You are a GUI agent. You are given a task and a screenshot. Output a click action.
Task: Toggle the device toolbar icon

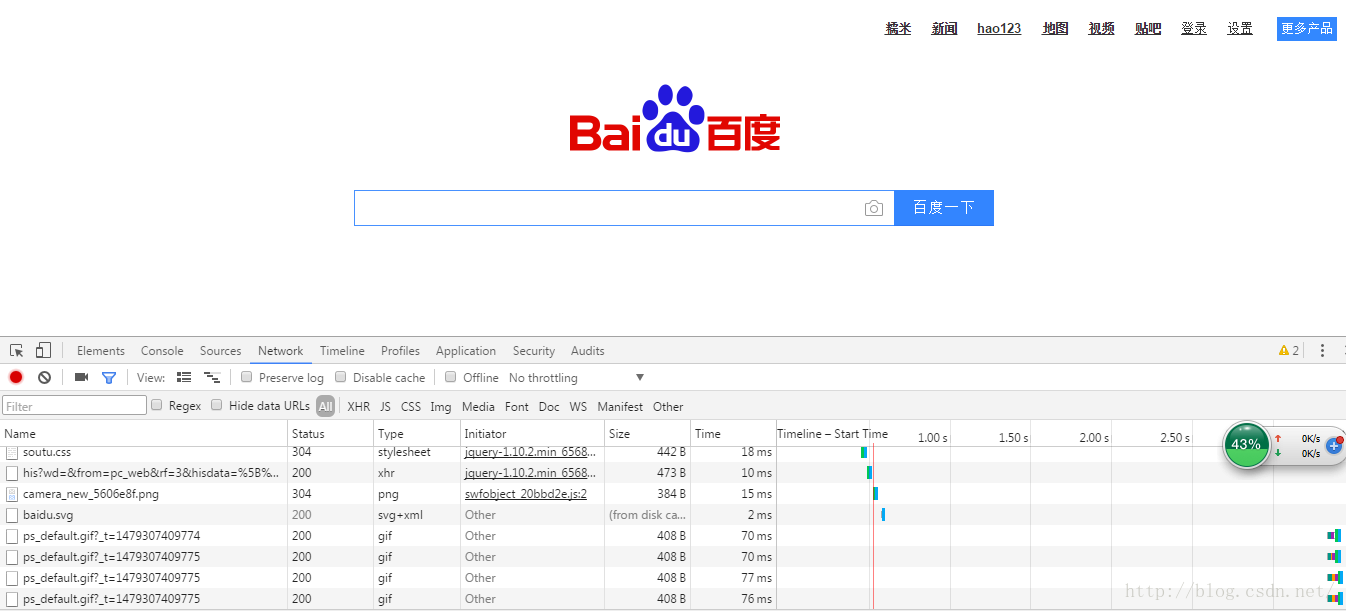tap(43, 350)
